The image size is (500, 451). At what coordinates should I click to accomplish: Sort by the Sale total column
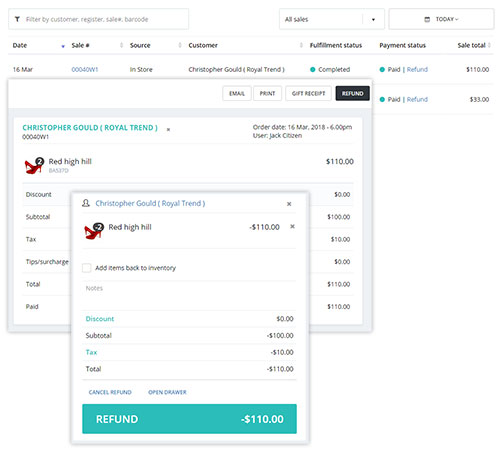pyautogui.click(x=471, y=45)
